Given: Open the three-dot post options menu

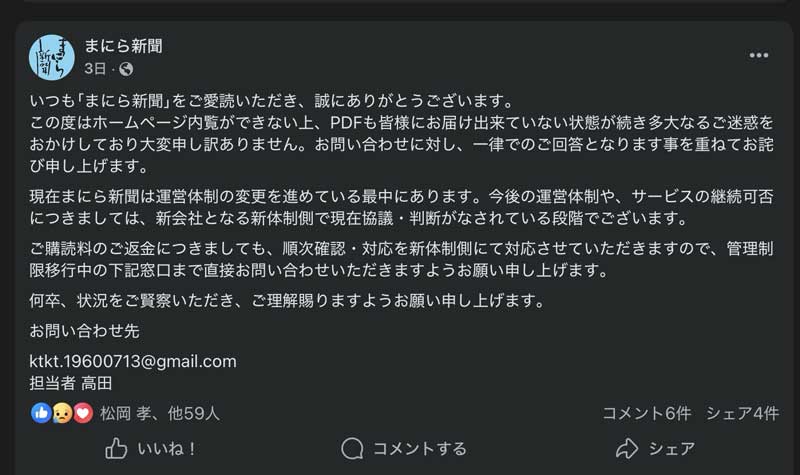Looking at the screenshot, I should click(x=759, y=55).
